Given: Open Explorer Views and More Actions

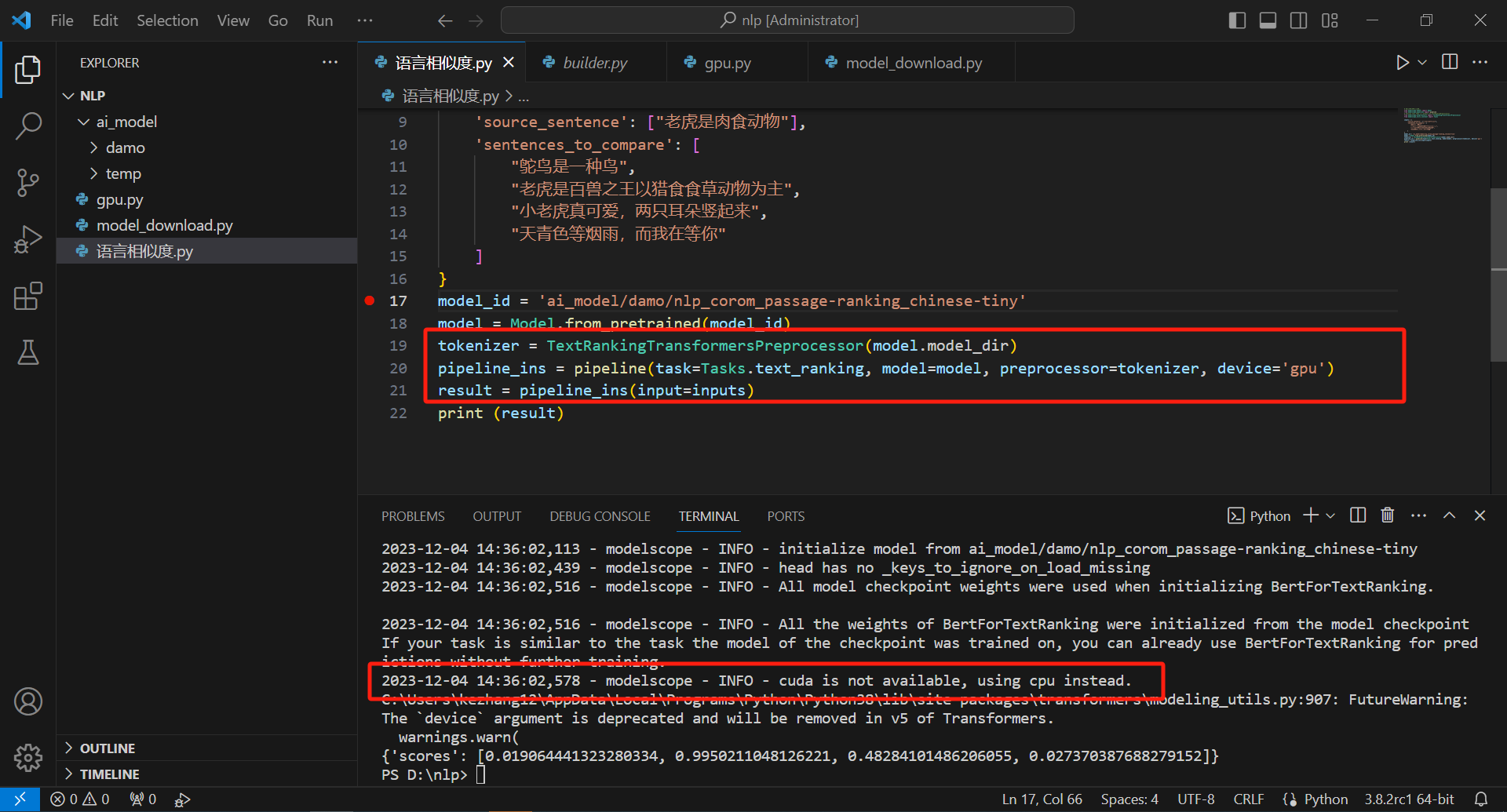Looking at the screenshot, I should [x=330, y=62].
